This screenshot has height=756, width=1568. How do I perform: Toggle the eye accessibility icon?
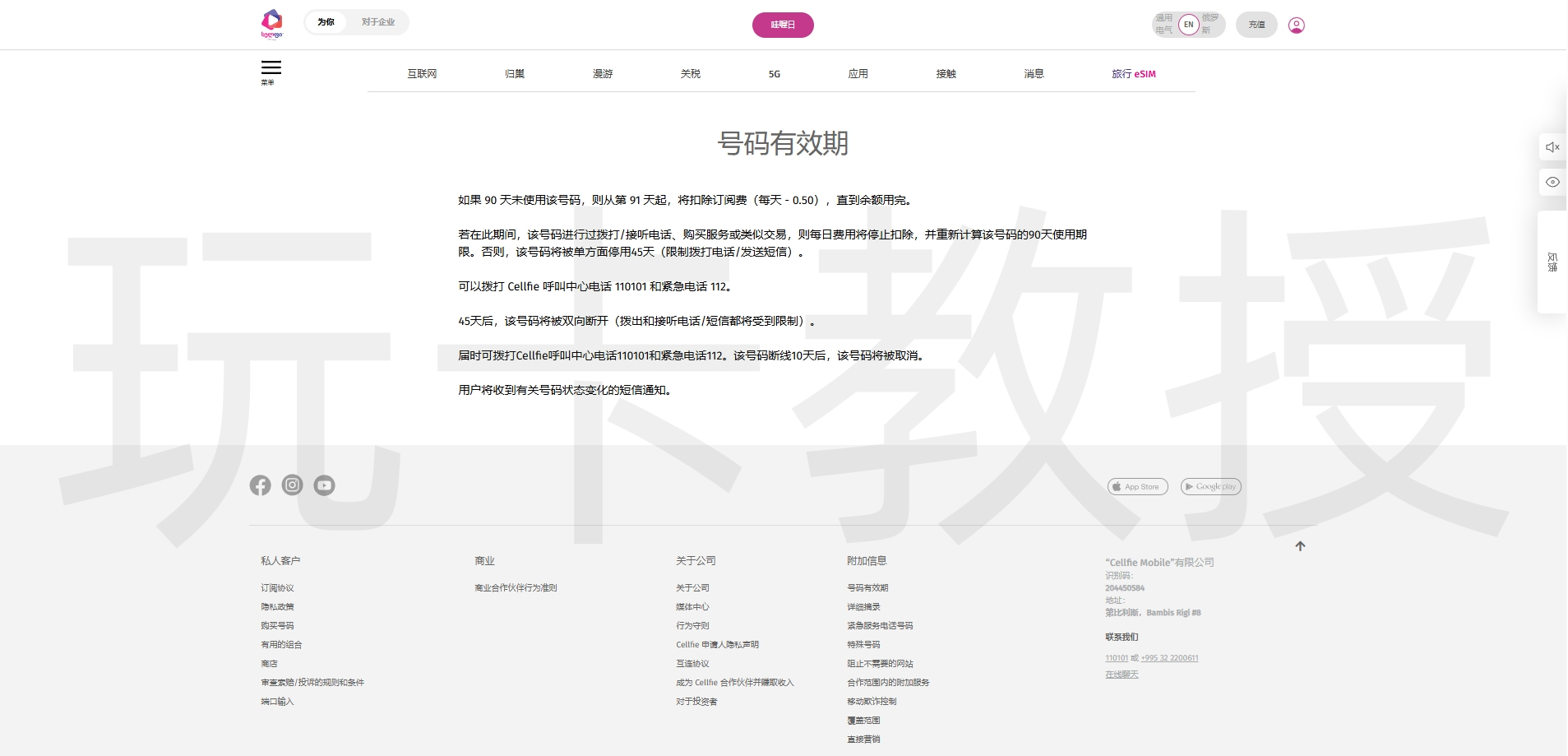click(1552, 183)
